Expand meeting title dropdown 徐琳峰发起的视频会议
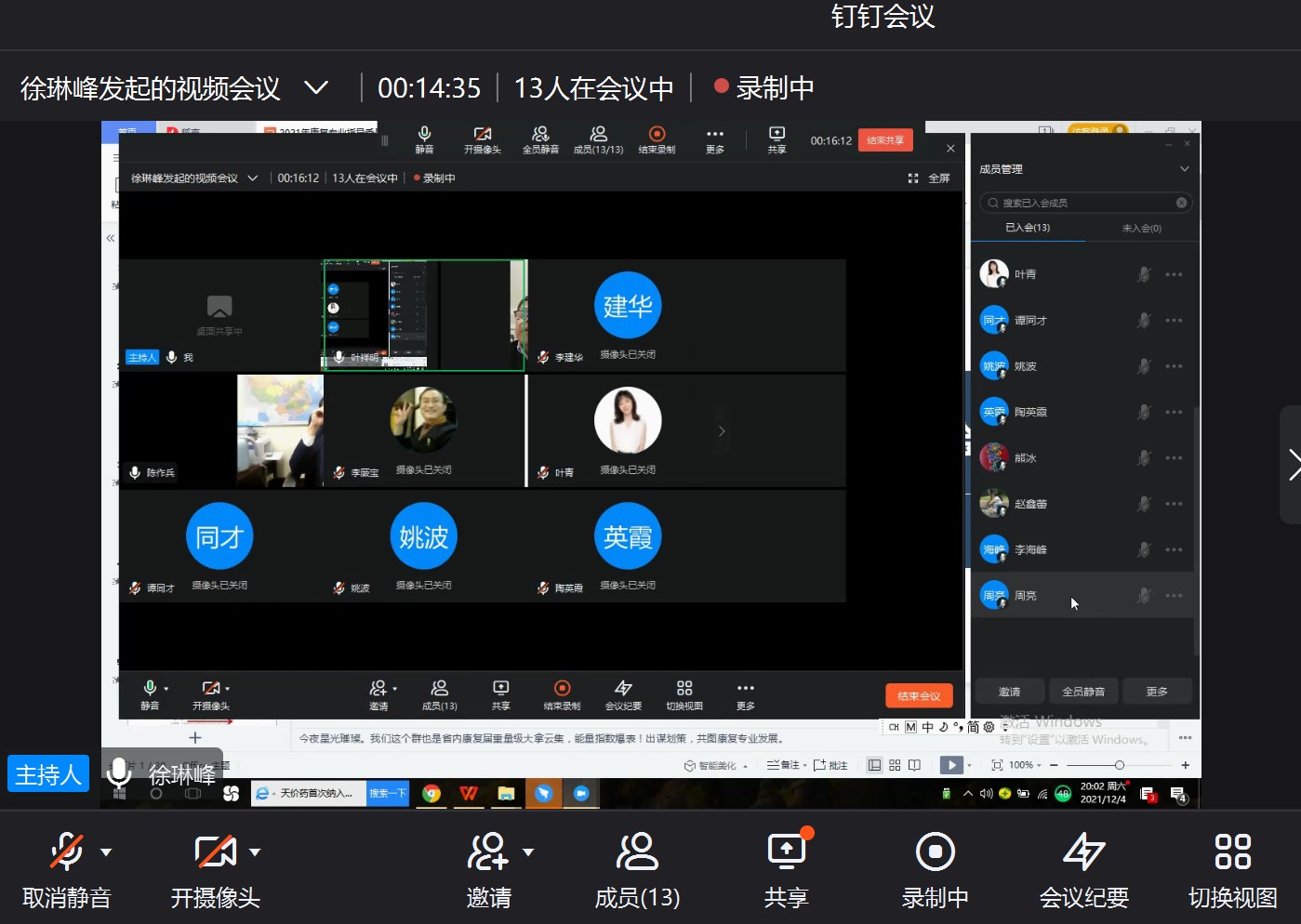Screen dimensions: 1301x924 pos(316,88)
